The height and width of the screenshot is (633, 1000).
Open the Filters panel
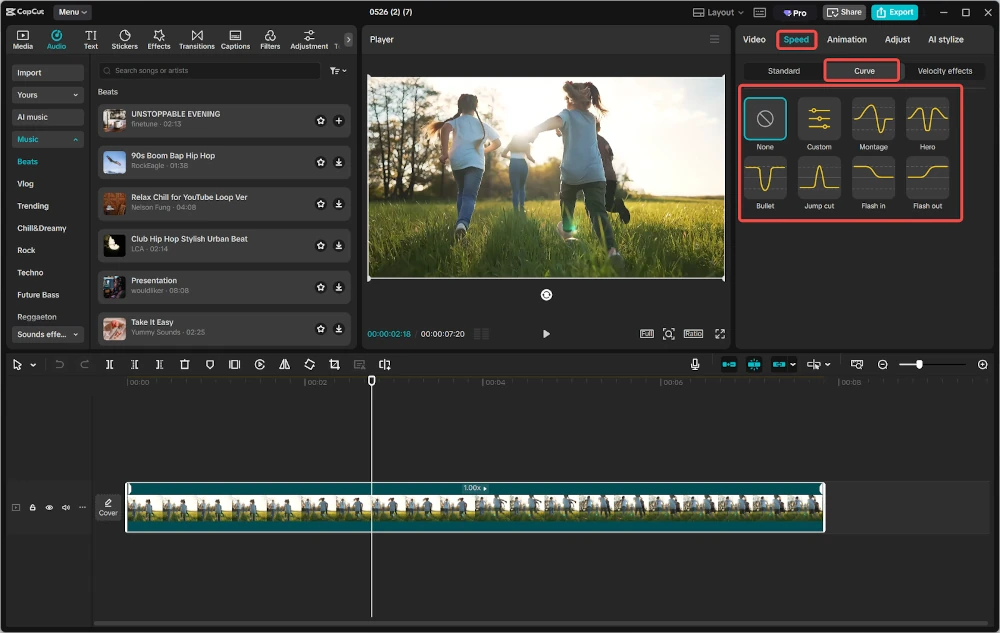click(x=270, y=40)
